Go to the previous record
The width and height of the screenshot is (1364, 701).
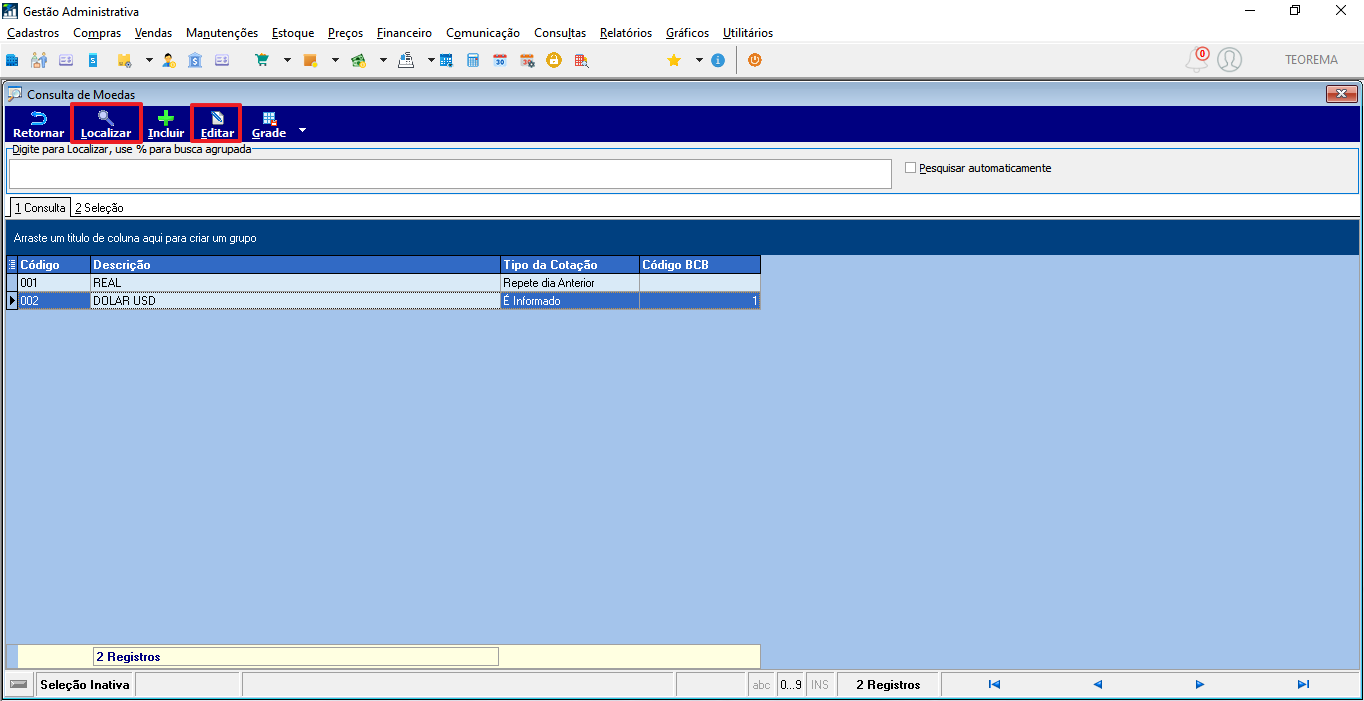click(x=1097, y=685)
